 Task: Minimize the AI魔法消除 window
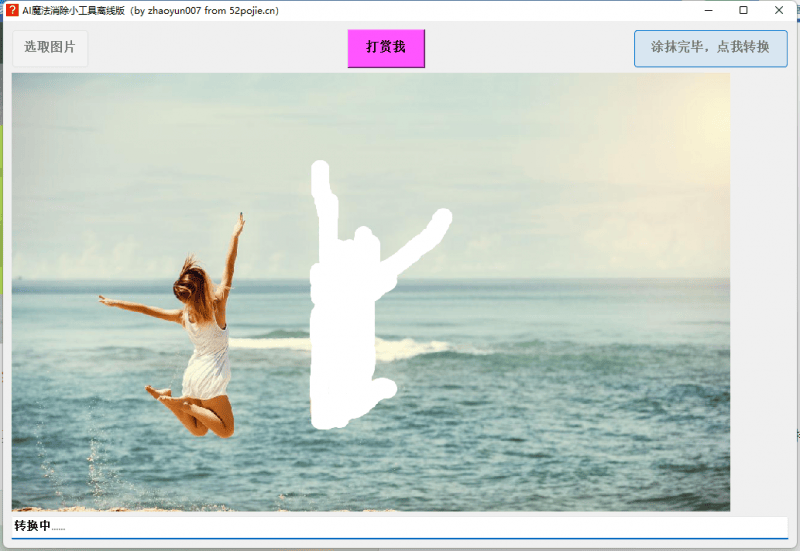708,10
